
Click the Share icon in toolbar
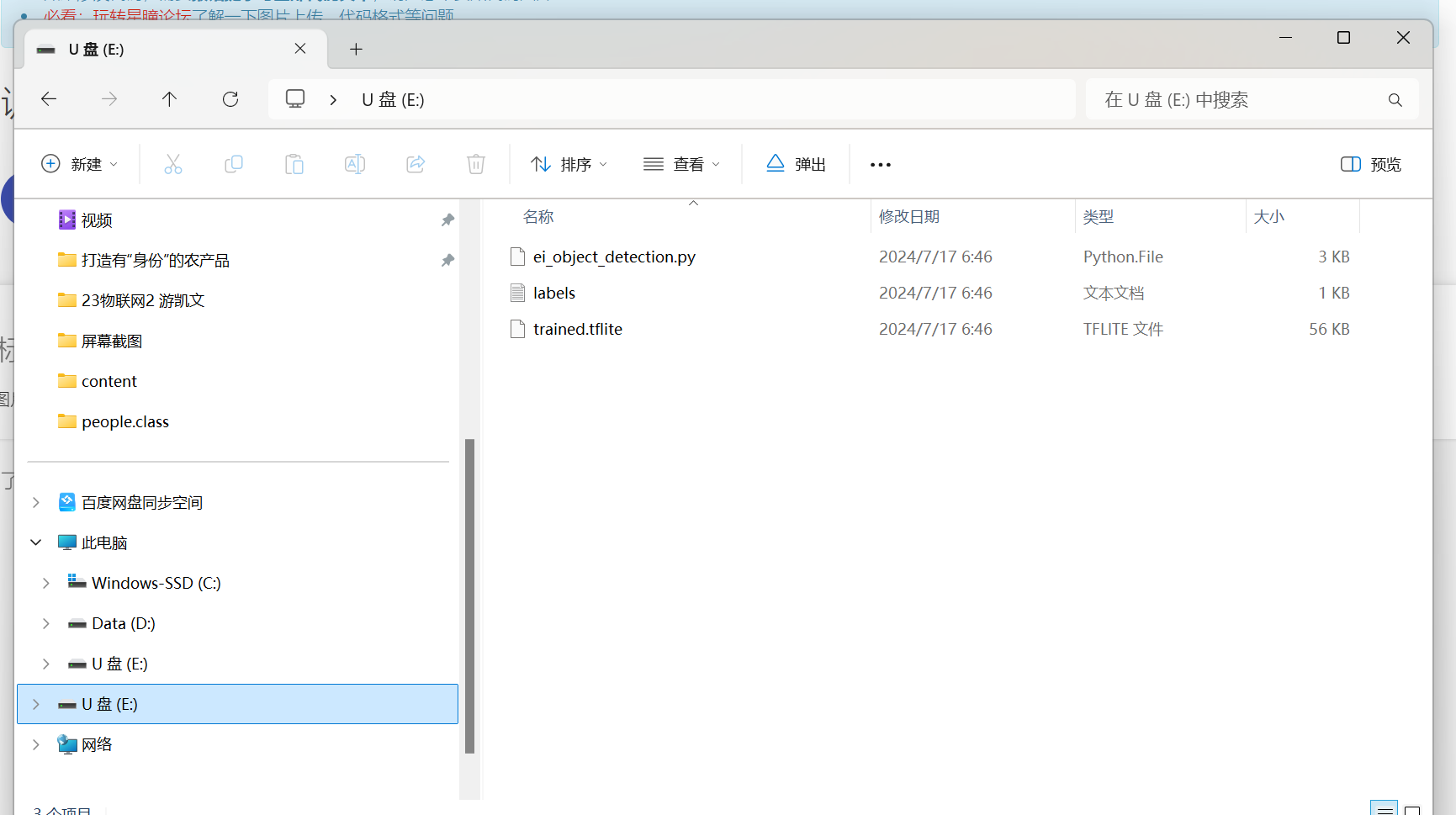(416, 164)
